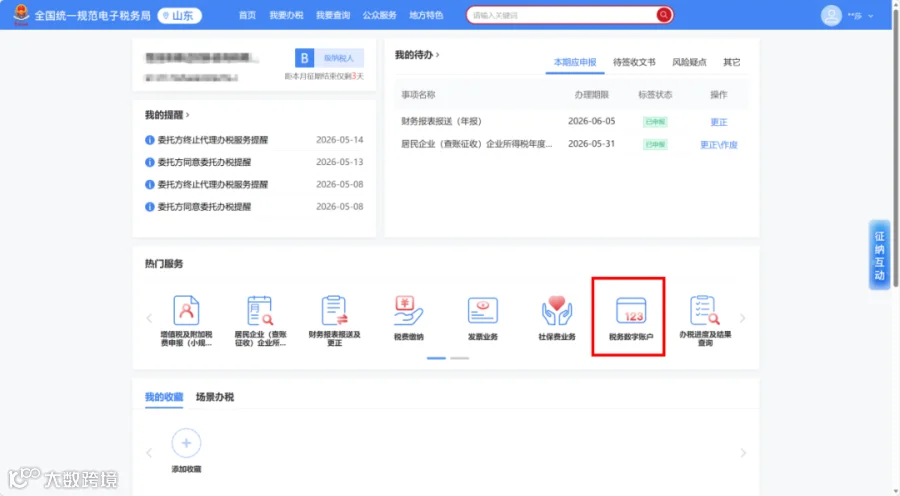The height and width of the screenshot is (496, 900).
Task: Click info icon beside the 2026-05-13 reminder
Action: pos(150,162)
